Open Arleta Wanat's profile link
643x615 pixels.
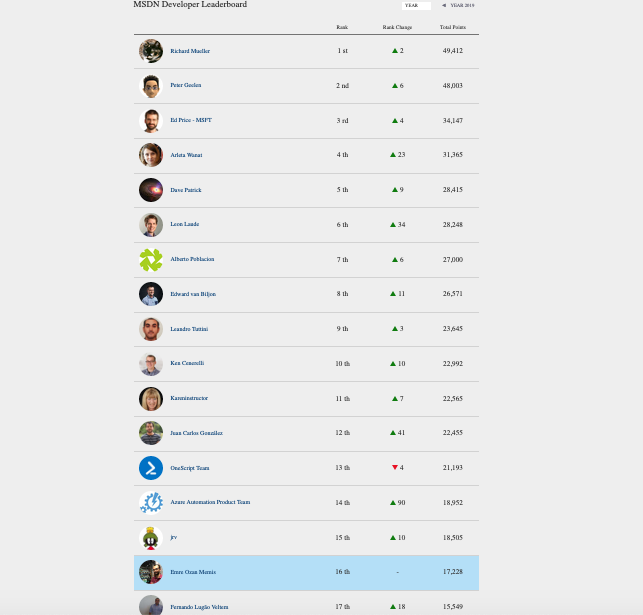186,155
